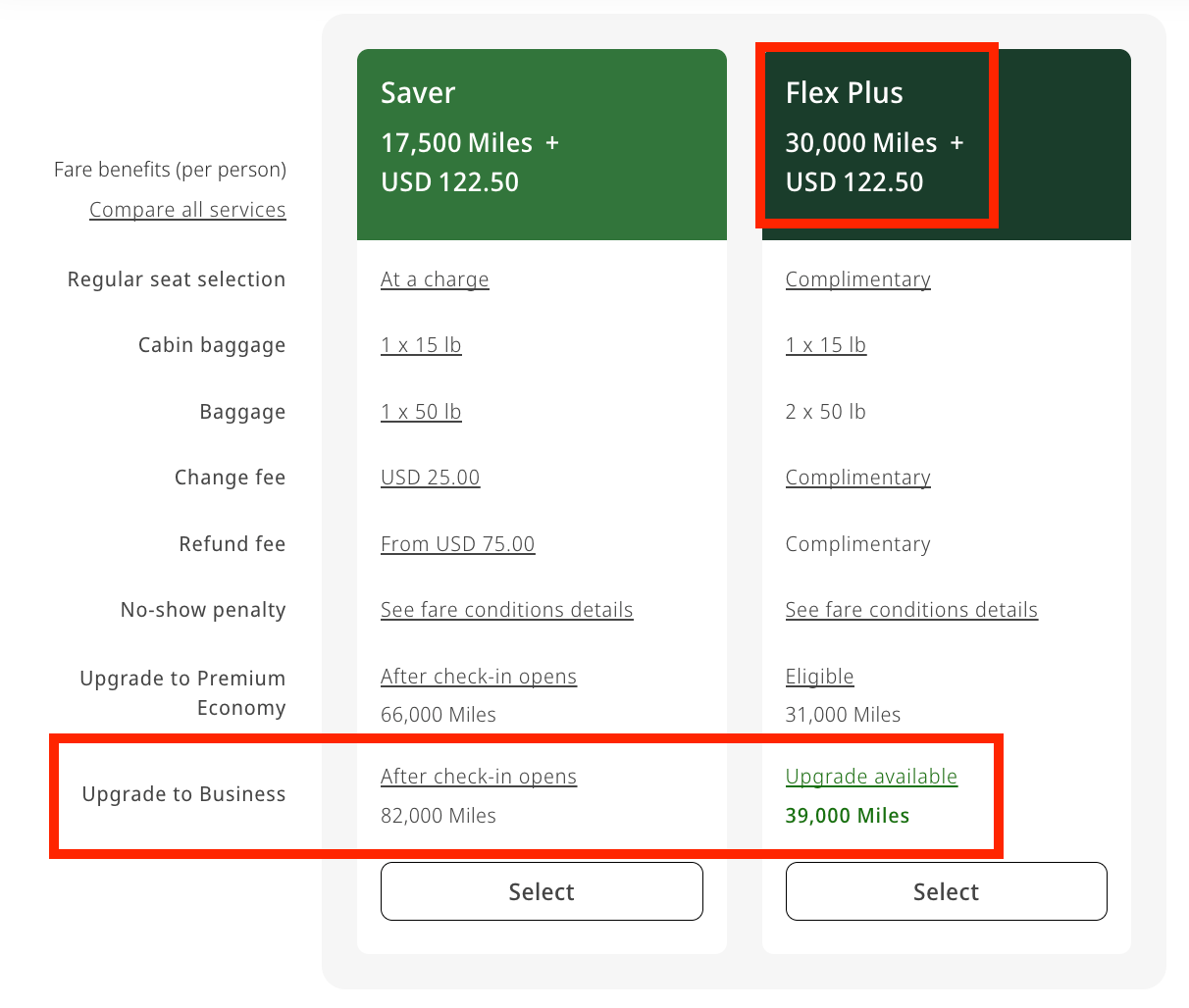Click the 'Refund fee' row label
Viewport: 1189px width, 1008px height.
(233, 544)
